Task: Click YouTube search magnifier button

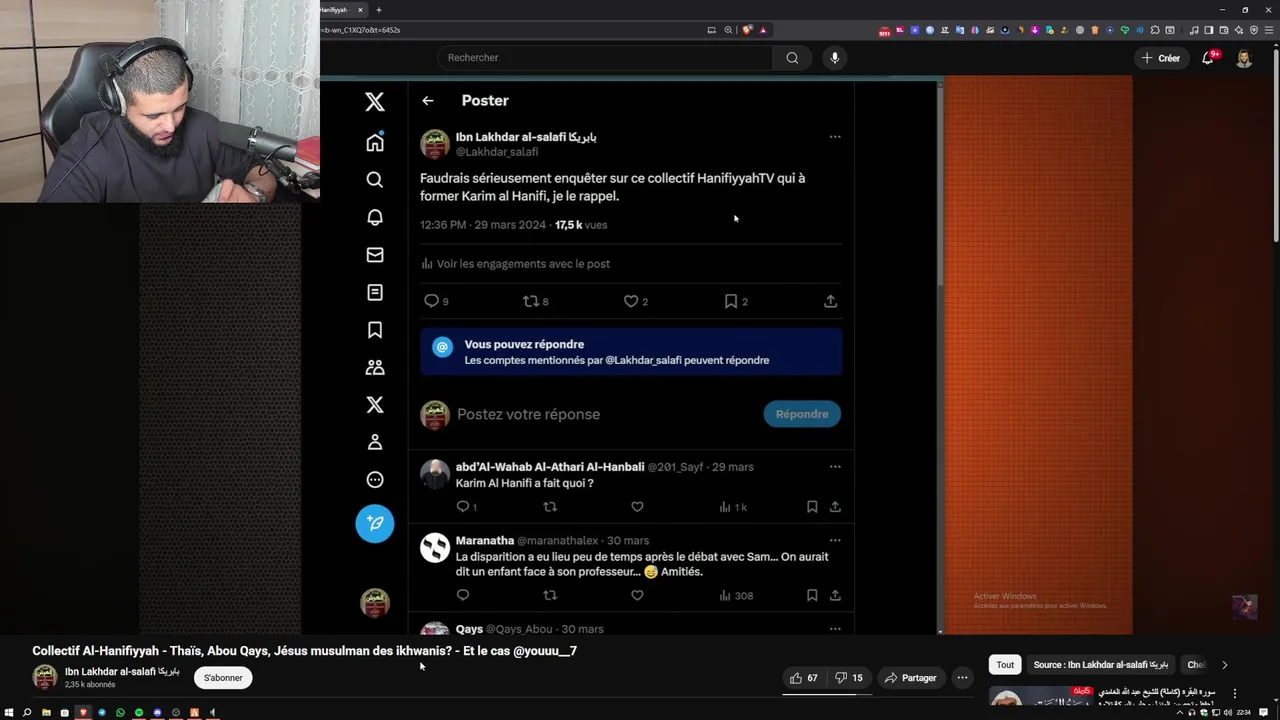Action: point(792,58)
